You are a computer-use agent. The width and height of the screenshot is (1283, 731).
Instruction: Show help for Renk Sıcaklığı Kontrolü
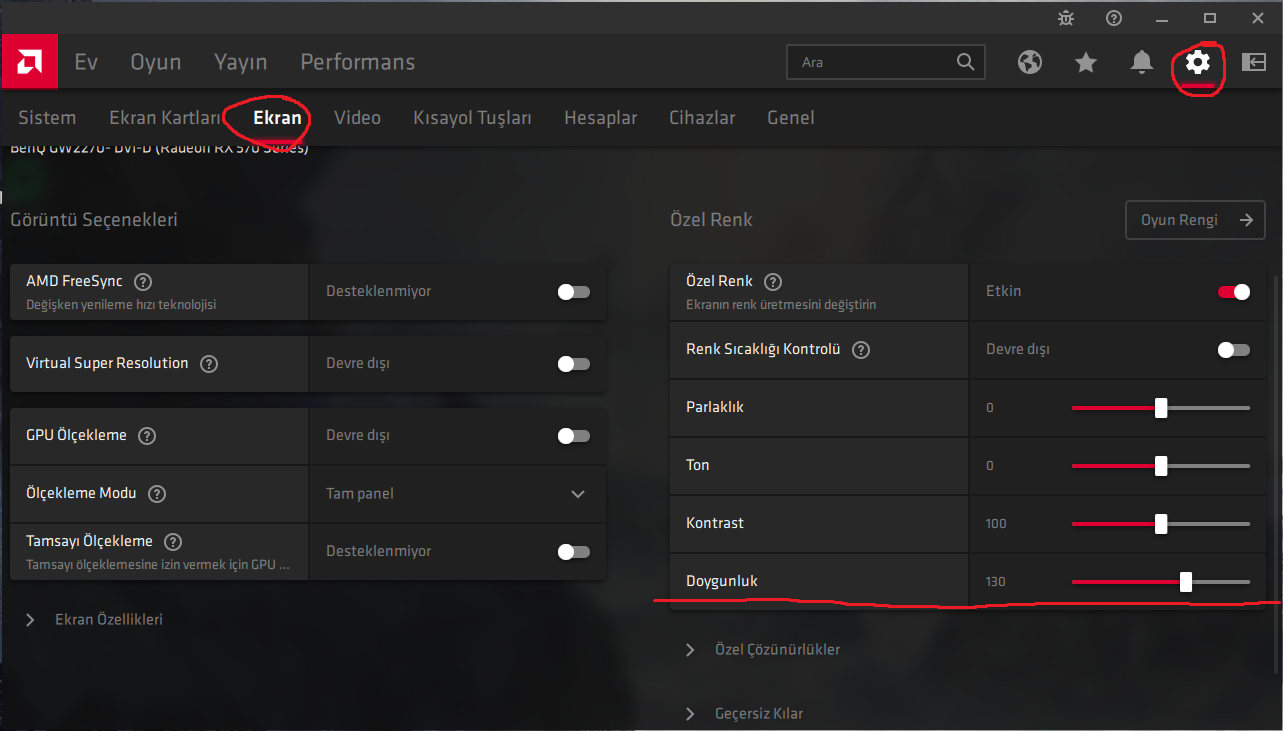coord(861,350)
